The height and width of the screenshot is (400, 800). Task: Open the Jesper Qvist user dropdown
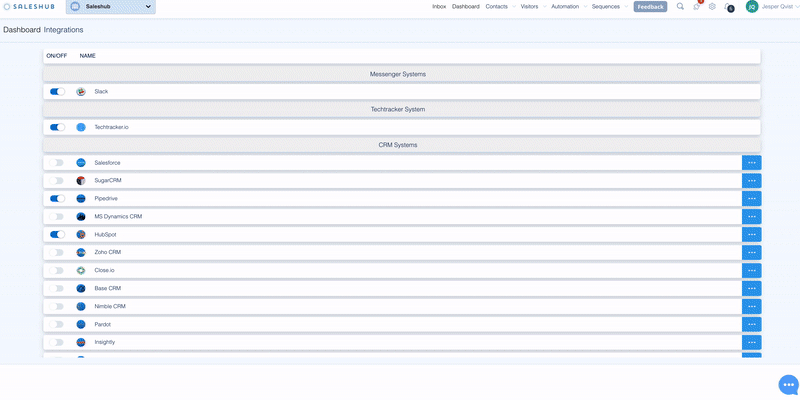(x=779, y=7)
